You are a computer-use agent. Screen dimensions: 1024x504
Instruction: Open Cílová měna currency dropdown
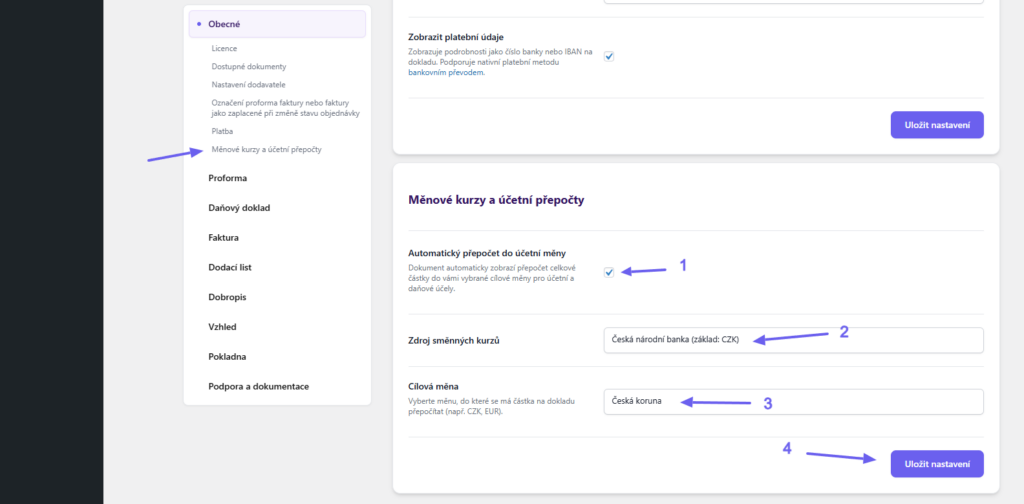click(x=793, y=402)
